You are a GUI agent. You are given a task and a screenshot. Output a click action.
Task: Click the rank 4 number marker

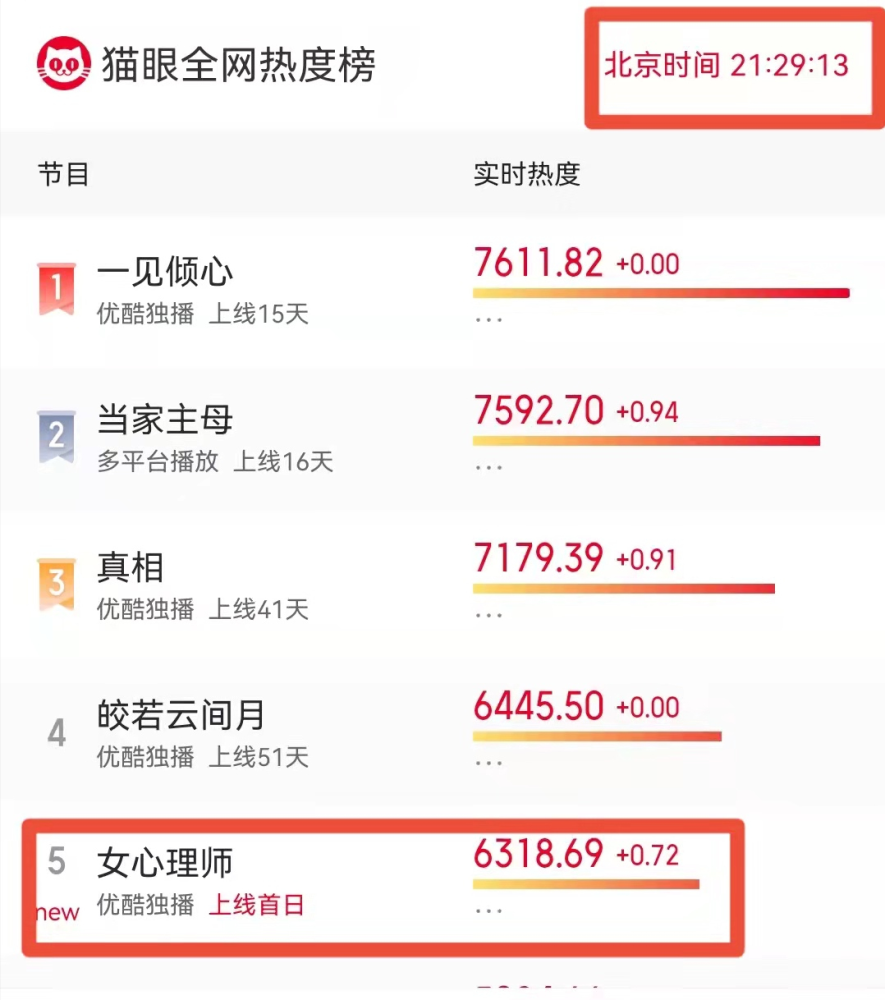pos(57,732)
